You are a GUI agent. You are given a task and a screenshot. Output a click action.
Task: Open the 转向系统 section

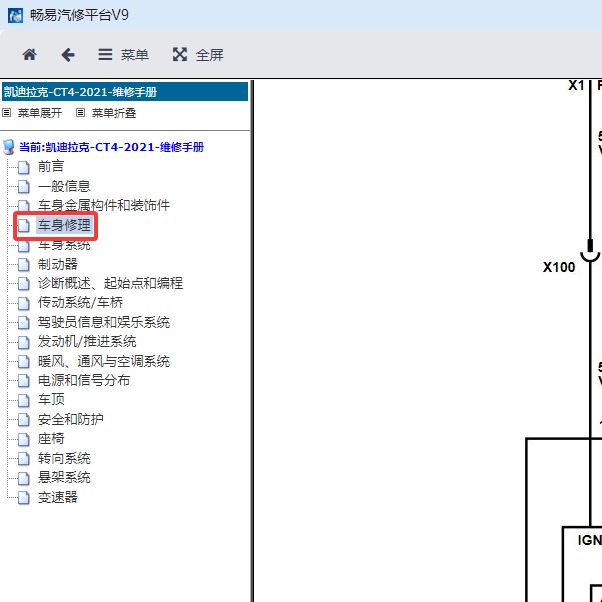coord(64,458)
